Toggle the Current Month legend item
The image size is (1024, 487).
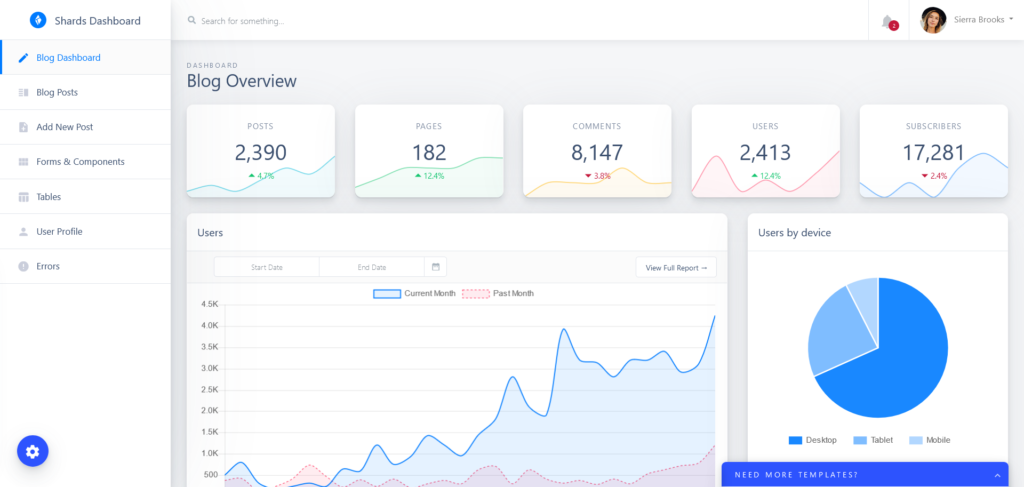click(x=414, y=294)
